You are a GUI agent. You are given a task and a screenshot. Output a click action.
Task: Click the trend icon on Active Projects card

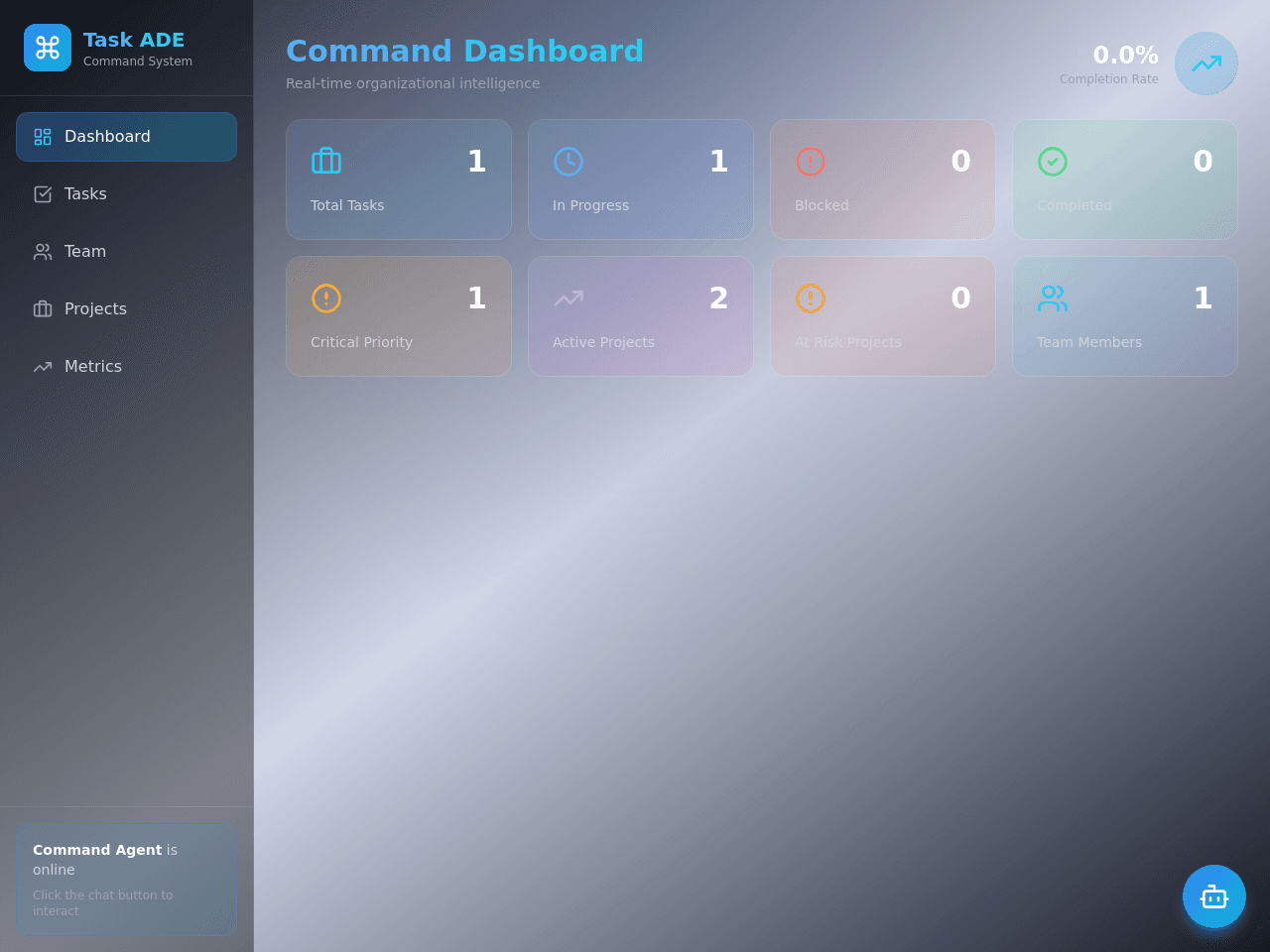(x=569, y=297)
